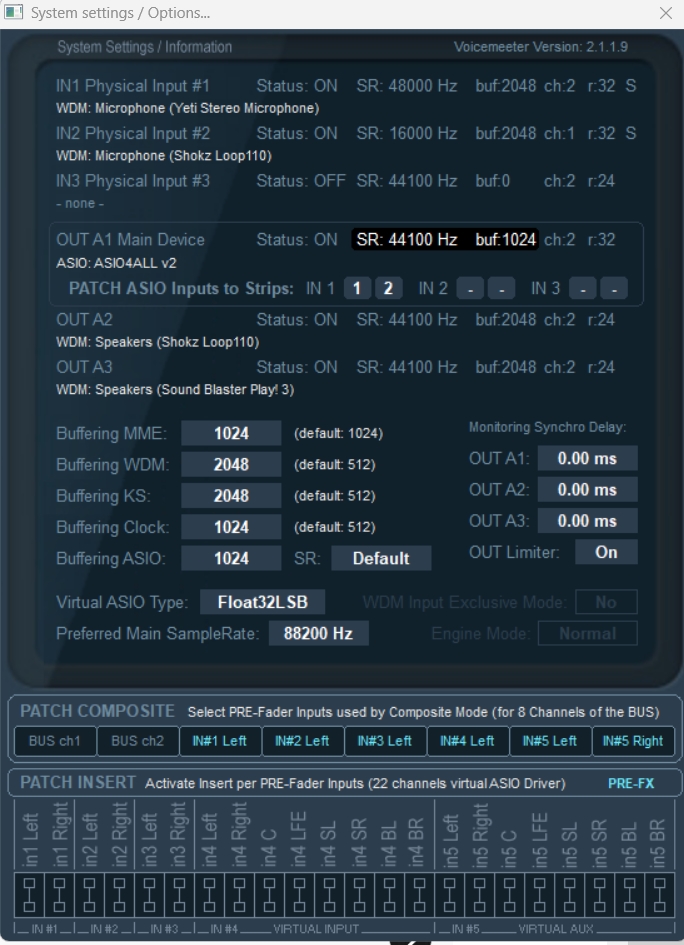
Task: Open Buffering KS value selector
Action: [x=231, y=496]
